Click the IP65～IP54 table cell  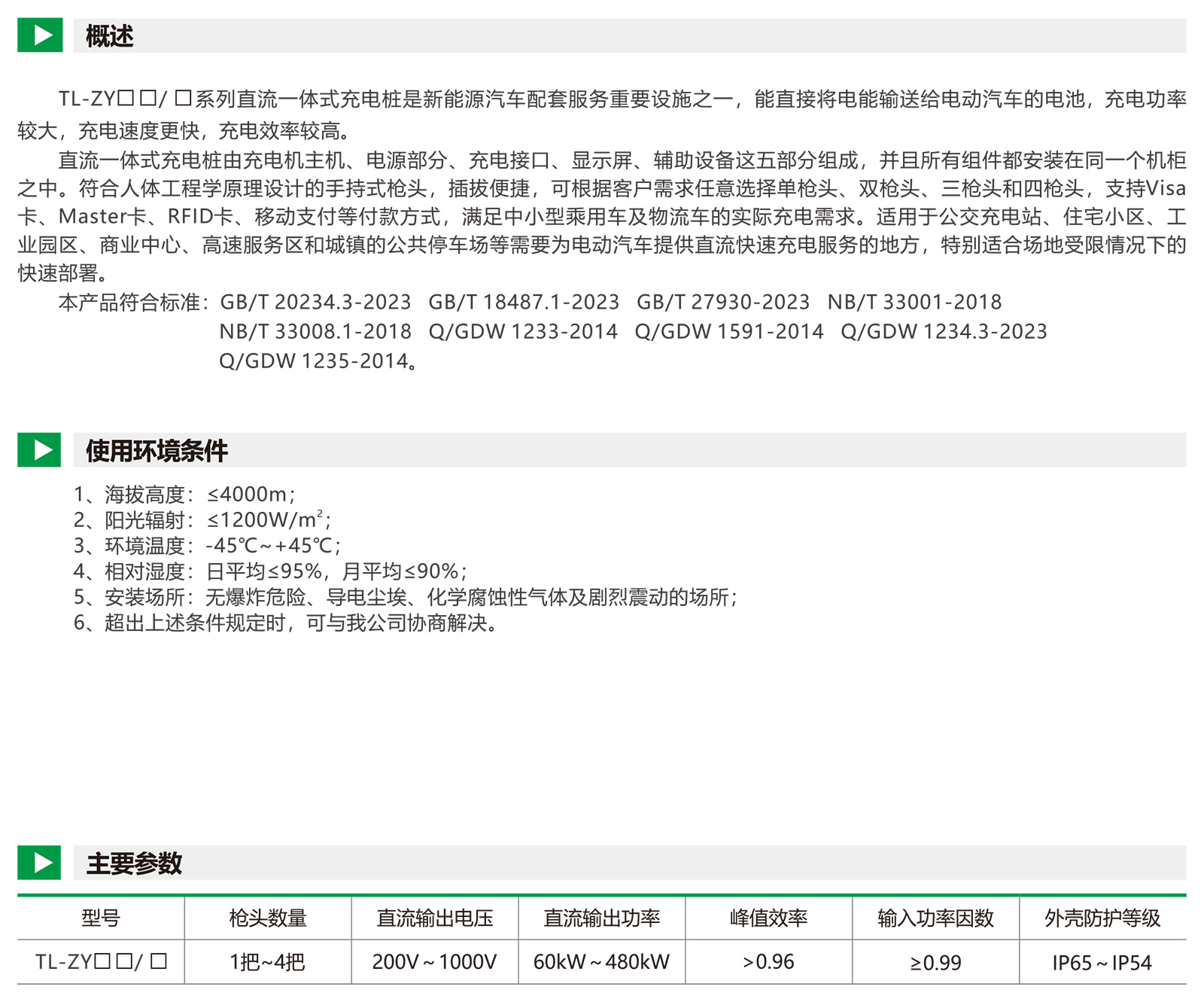(x=1102, y=963)
